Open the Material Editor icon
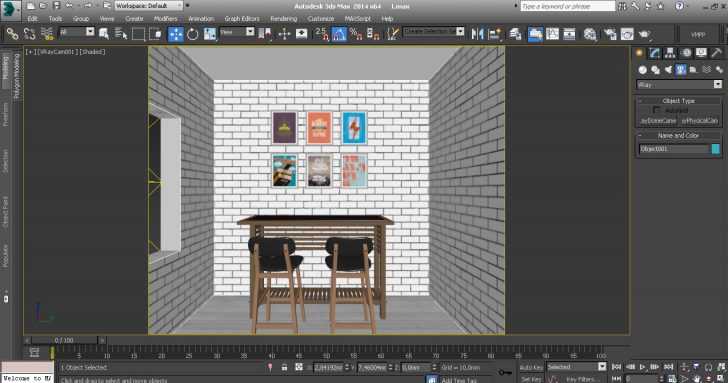The width and height of the screenshot is (728, 383). click(x=590, y=33)
